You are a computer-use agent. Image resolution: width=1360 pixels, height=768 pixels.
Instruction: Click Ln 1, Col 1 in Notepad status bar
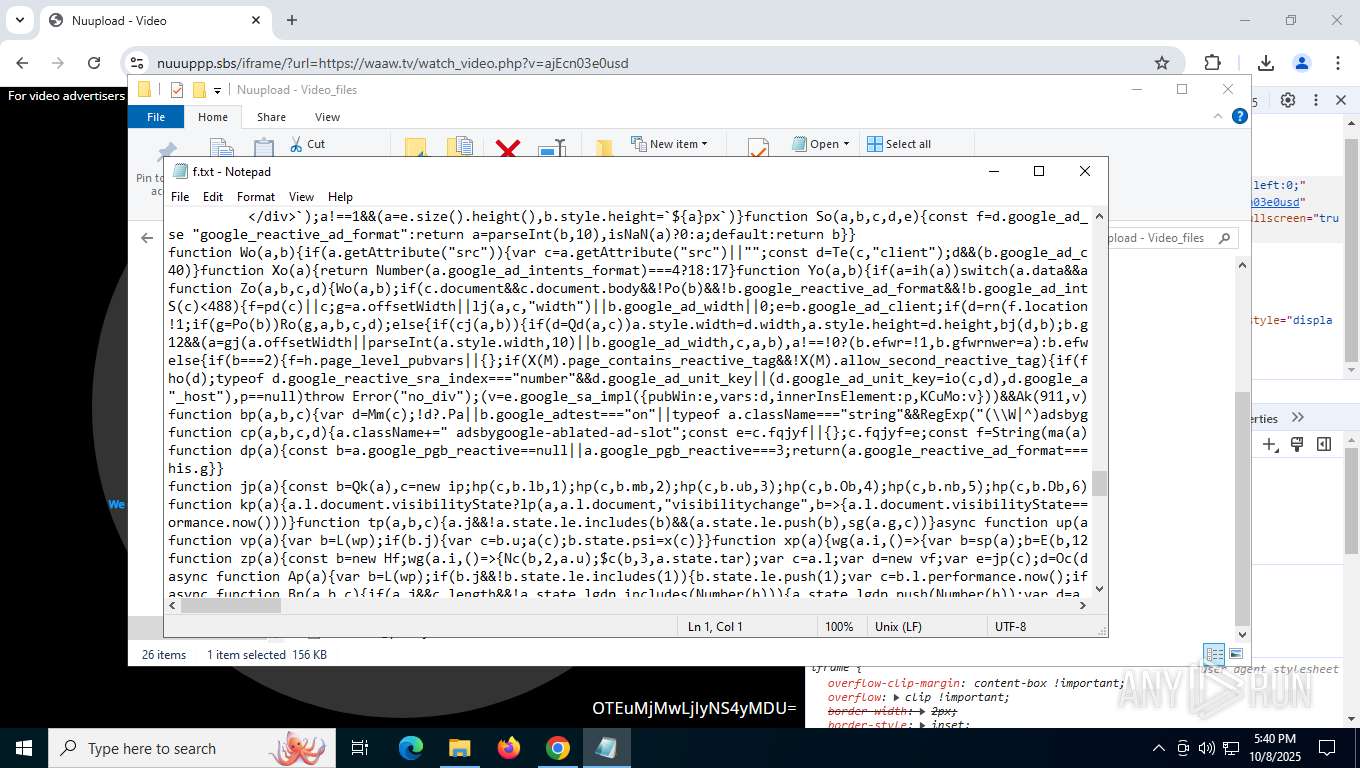(715, 626)
